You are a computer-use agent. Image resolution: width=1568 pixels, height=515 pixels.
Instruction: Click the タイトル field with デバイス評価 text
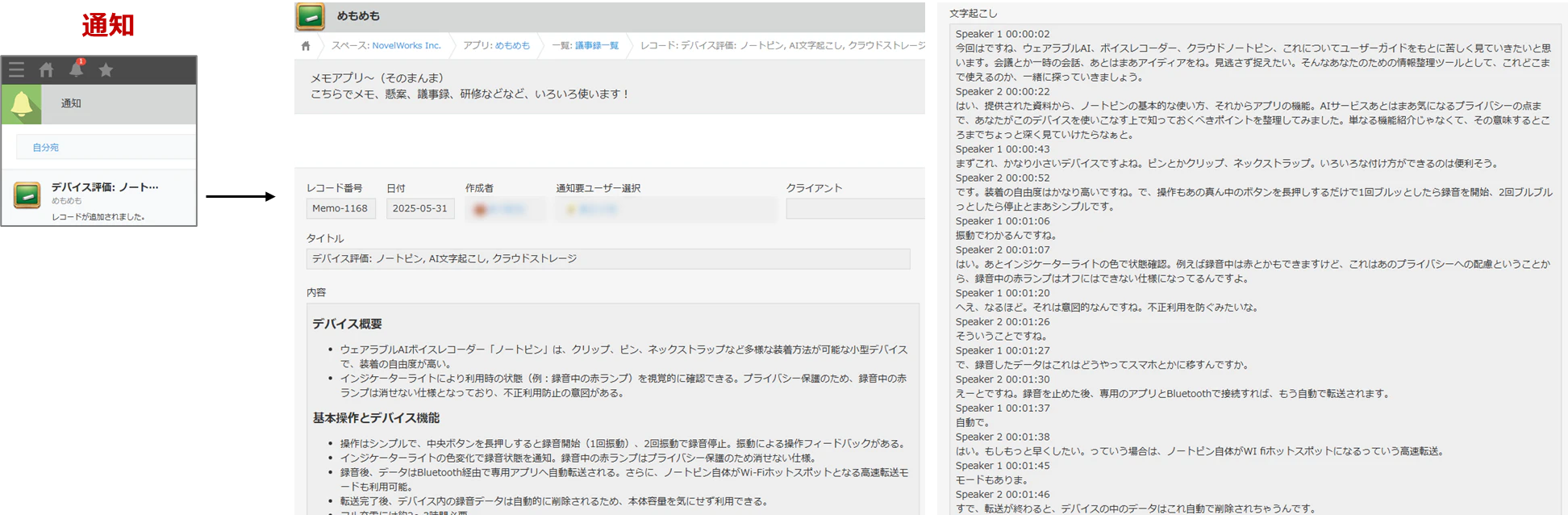click(x=608, y=259)
